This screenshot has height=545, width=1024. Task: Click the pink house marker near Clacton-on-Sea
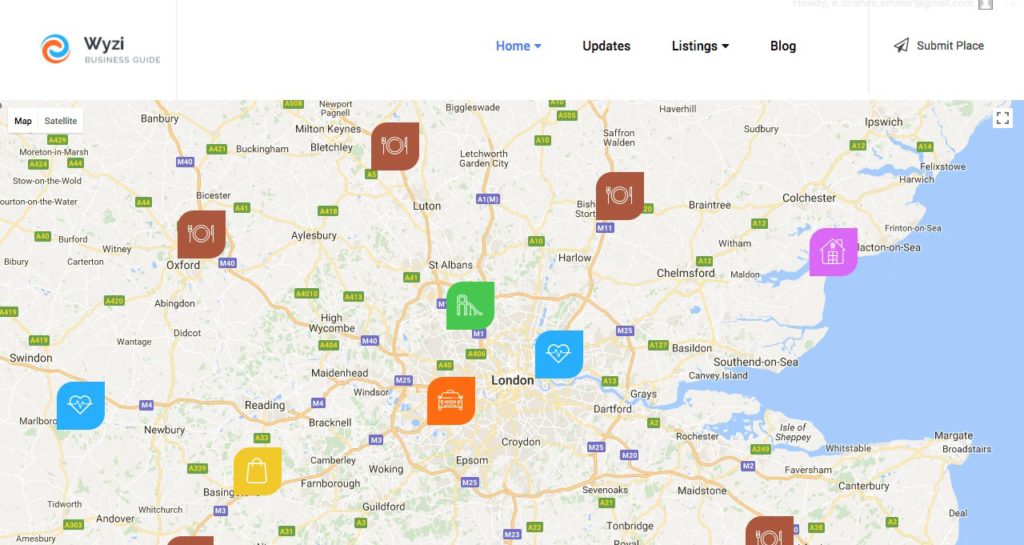833,252
